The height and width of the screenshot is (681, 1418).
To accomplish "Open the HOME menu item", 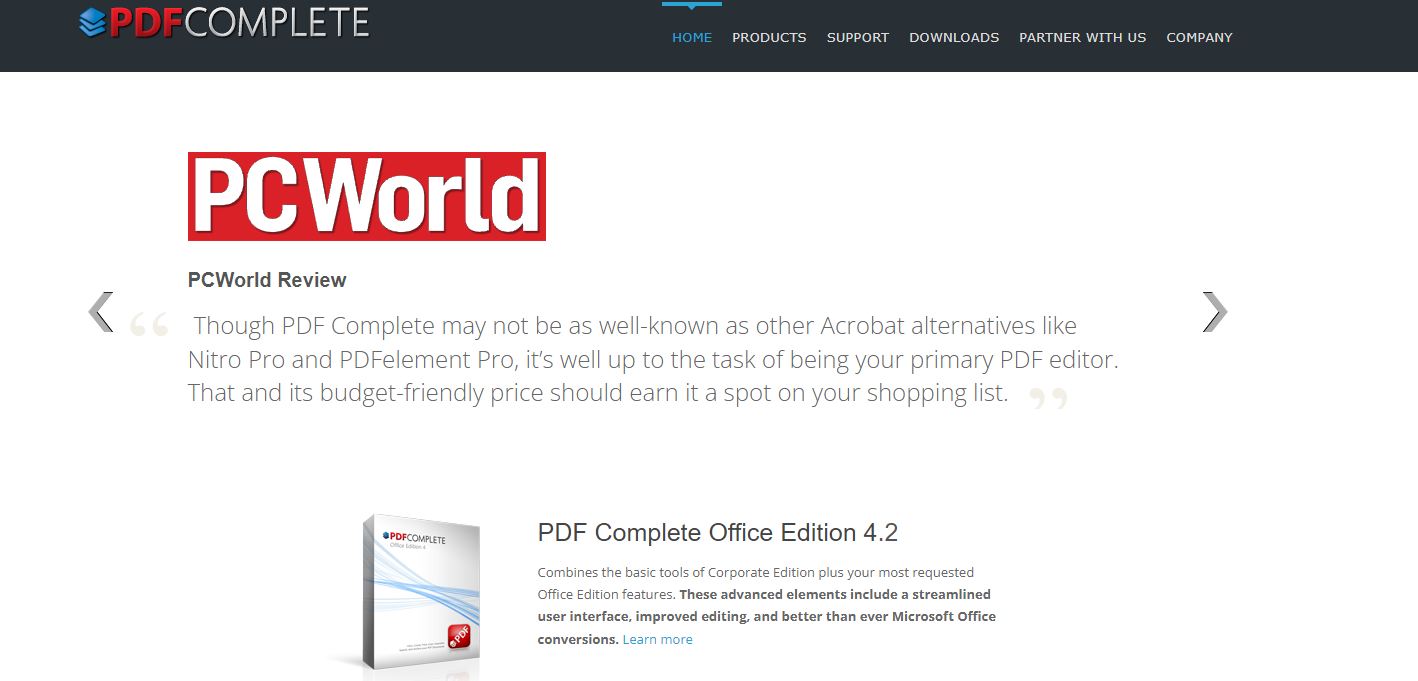I will pos(692,37).
